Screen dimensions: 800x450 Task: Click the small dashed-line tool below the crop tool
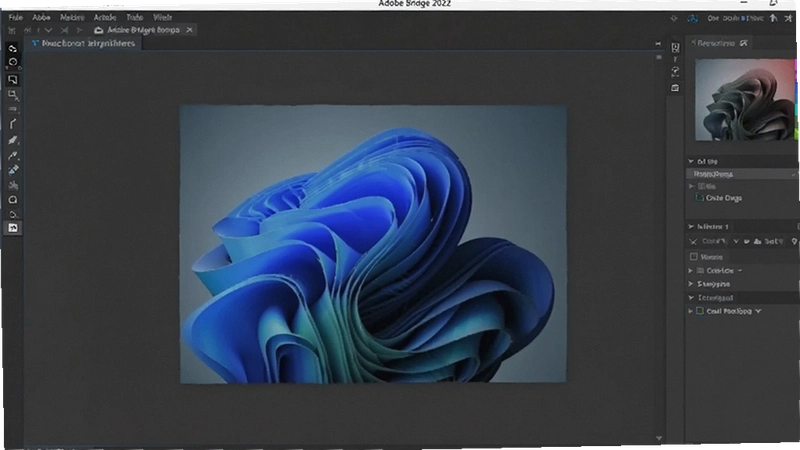13,109
